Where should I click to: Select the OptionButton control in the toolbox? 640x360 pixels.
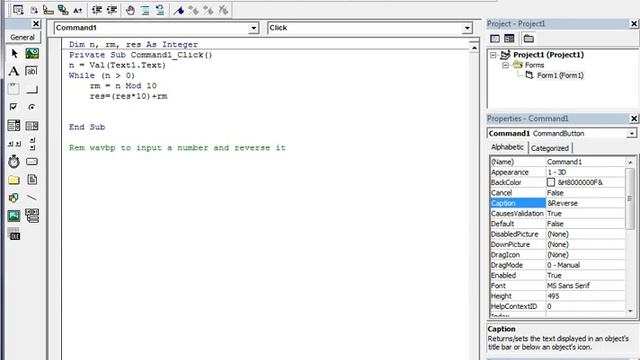[31, 107]
